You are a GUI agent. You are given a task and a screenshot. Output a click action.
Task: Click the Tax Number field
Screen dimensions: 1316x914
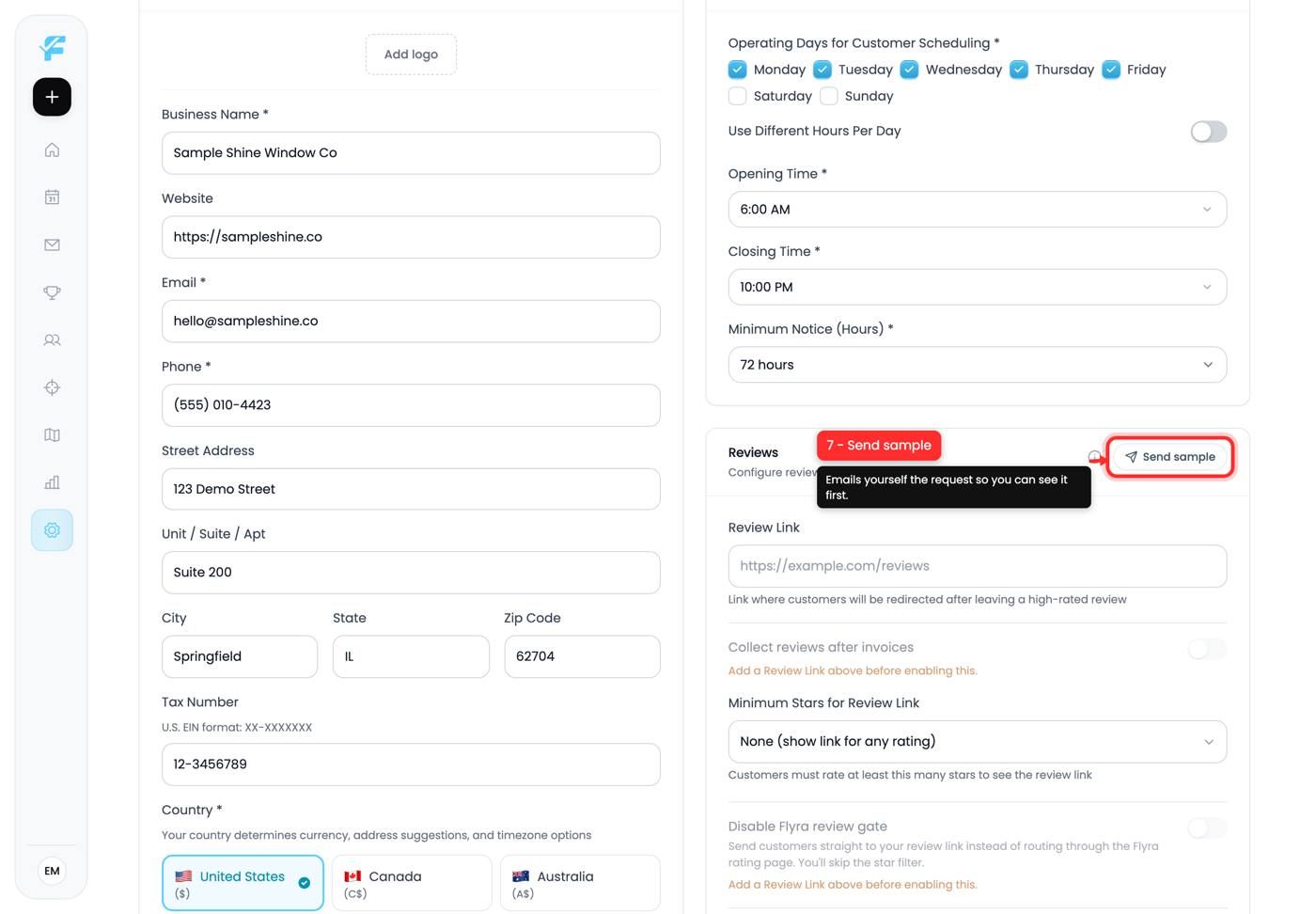pos(411,764)
